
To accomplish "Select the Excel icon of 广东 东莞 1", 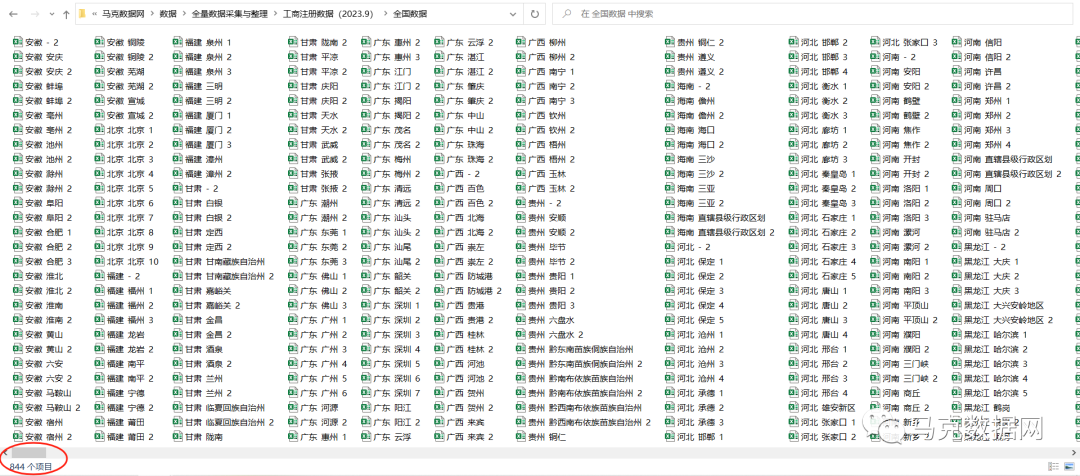I will click(x=293, y=232).
